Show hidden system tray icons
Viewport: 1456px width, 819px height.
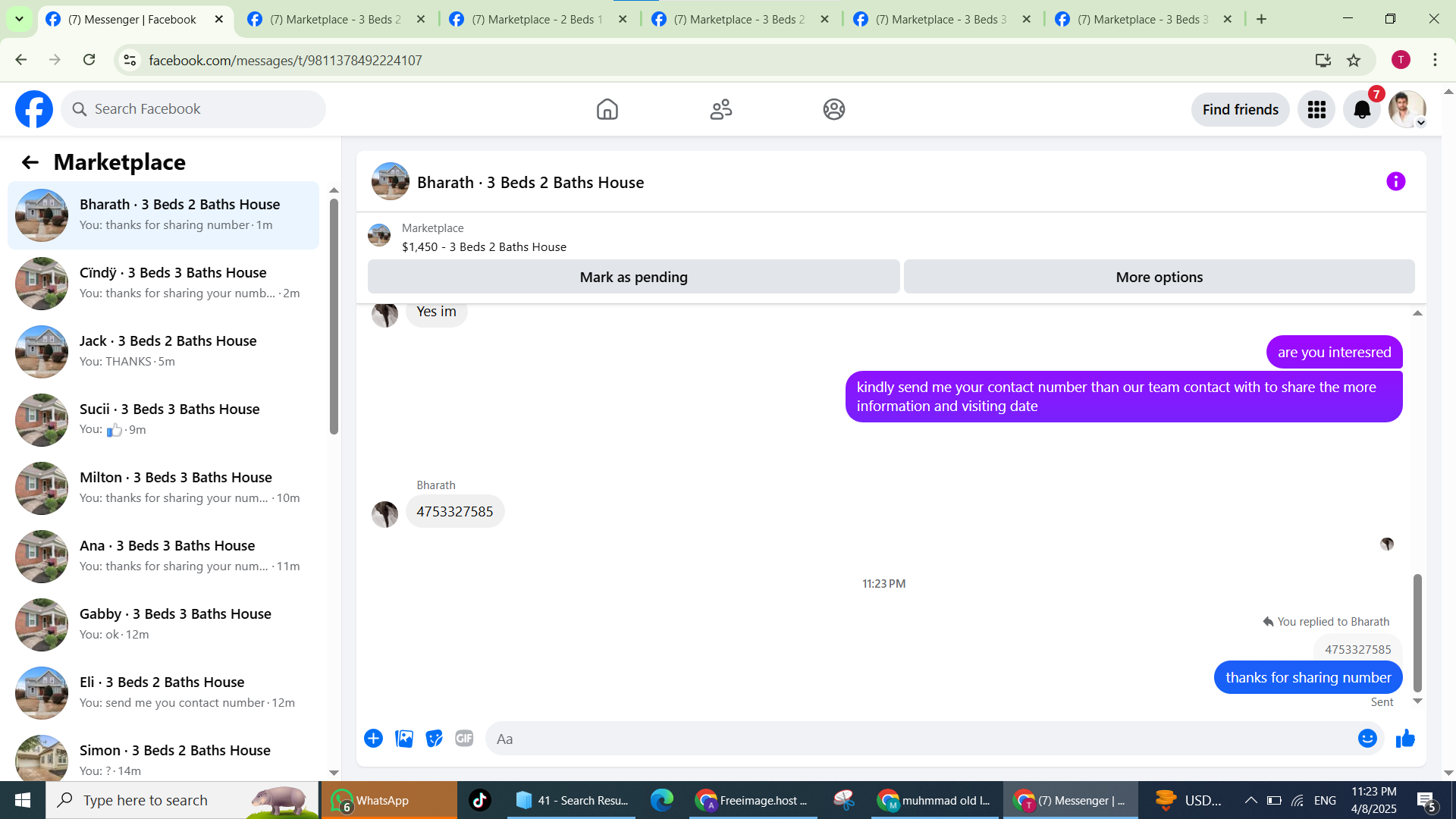(1250, 800)
